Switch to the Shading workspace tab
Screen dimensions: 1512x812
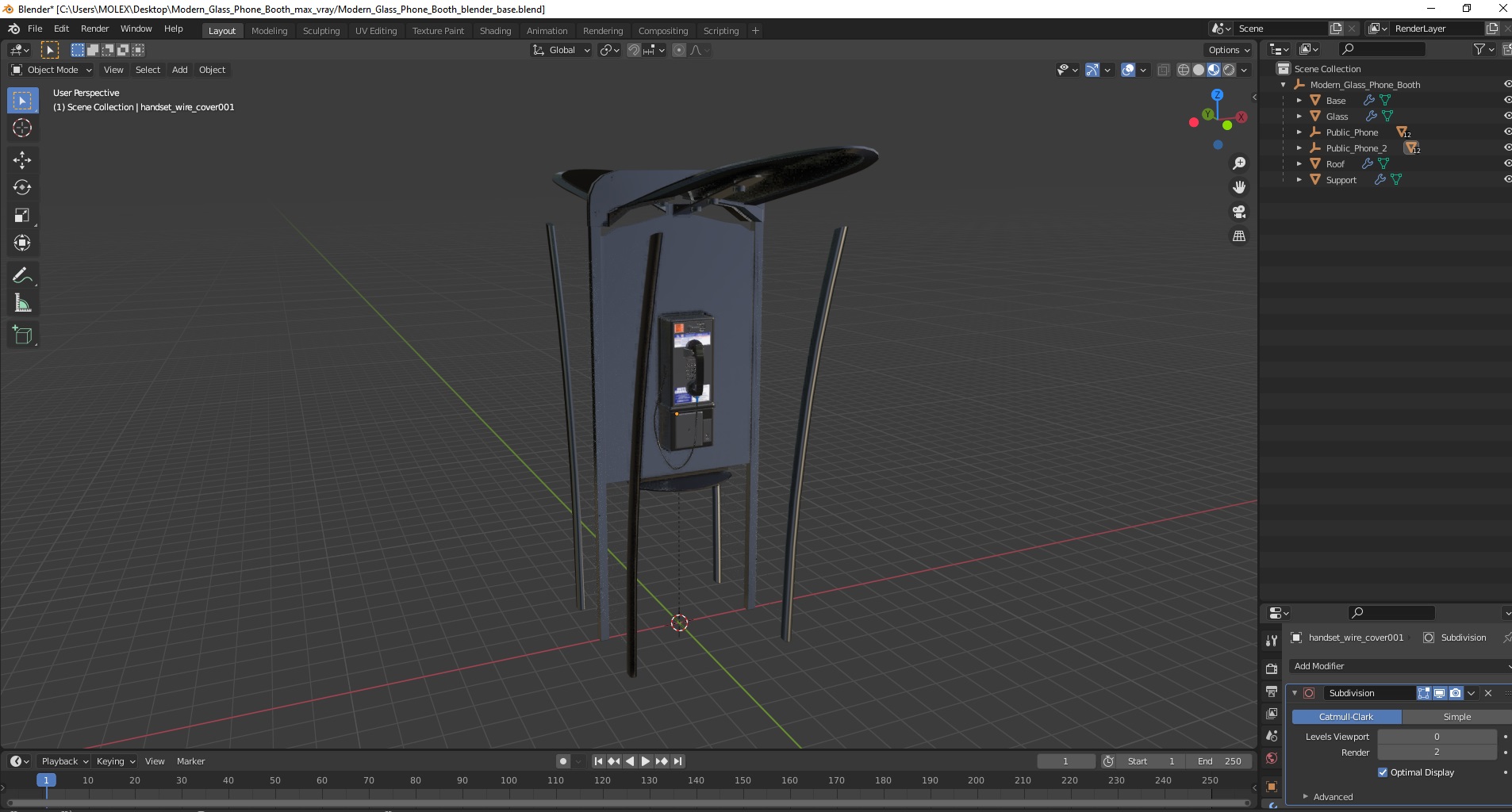pos(495,31)
